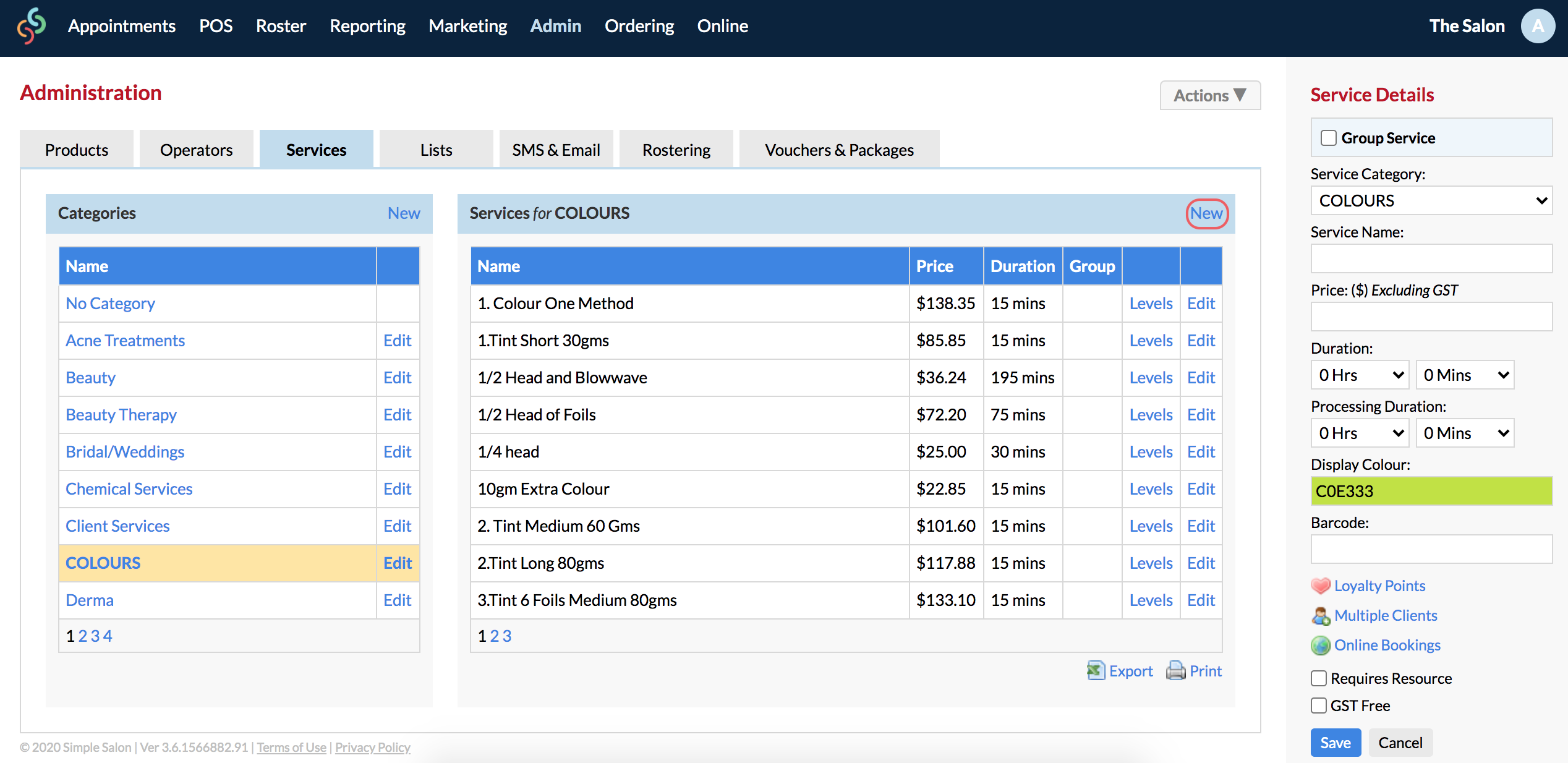Check the GST Free option
The width and height of the screenshot is (1568, 763).
click(x=1319, y=705)
